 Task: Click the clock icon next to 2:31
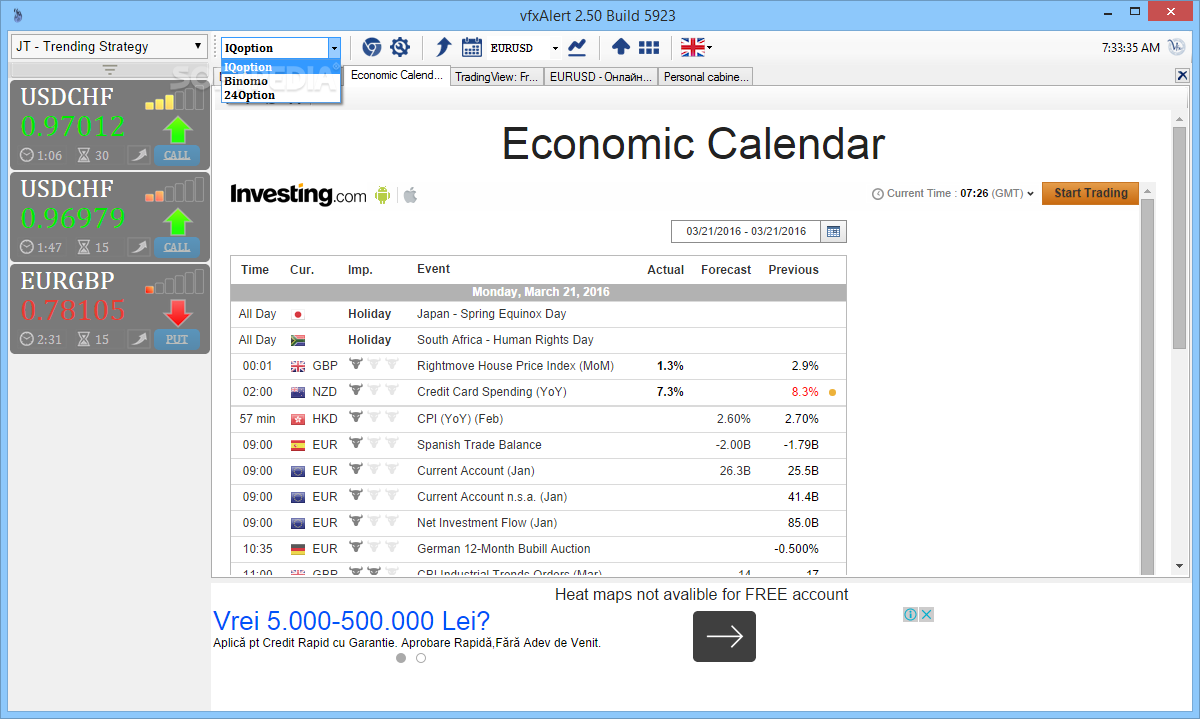coord(27,340)
